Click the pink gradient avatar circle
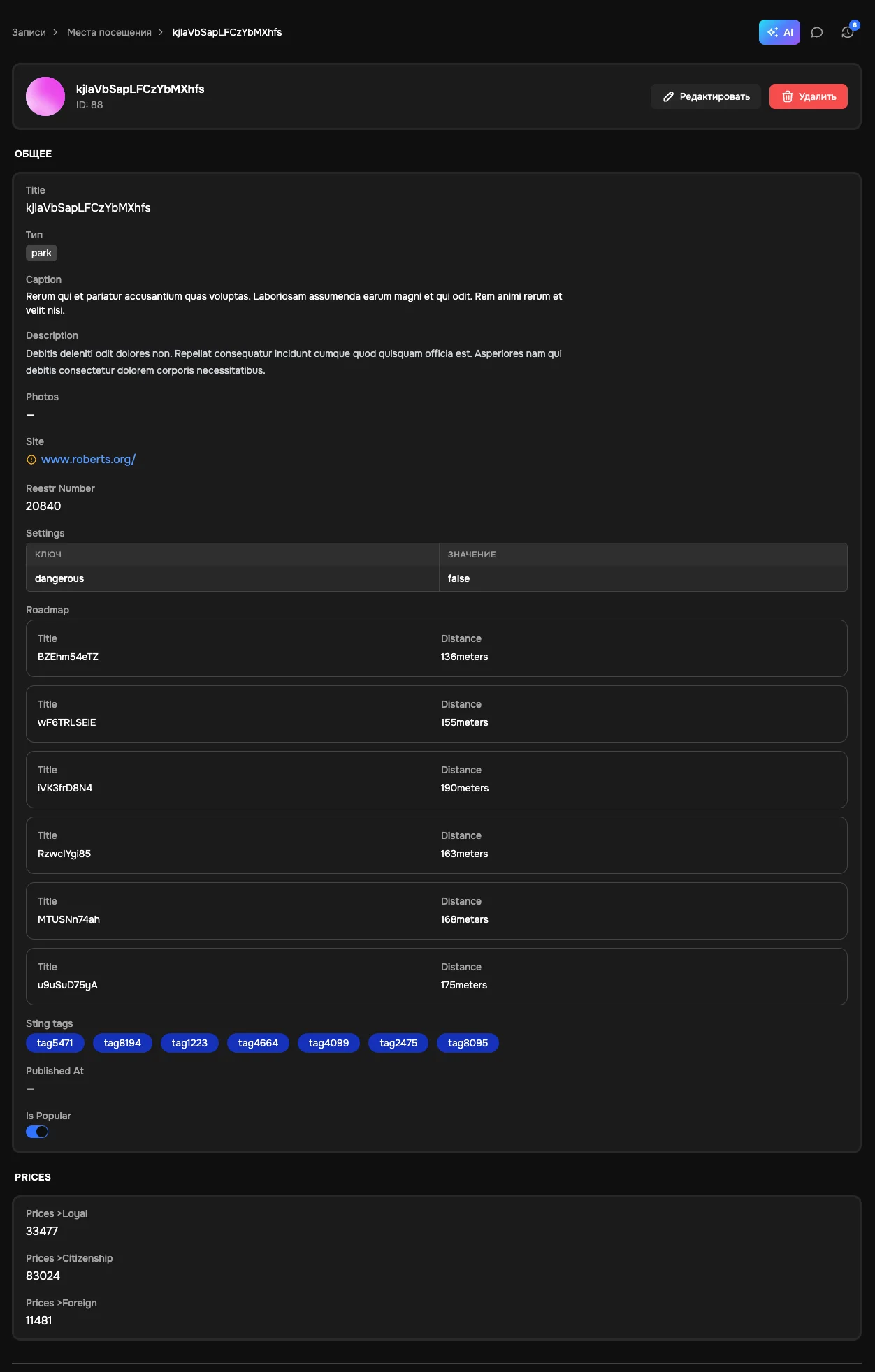Viewport: 875px width, 1372px height. (45, 96)
